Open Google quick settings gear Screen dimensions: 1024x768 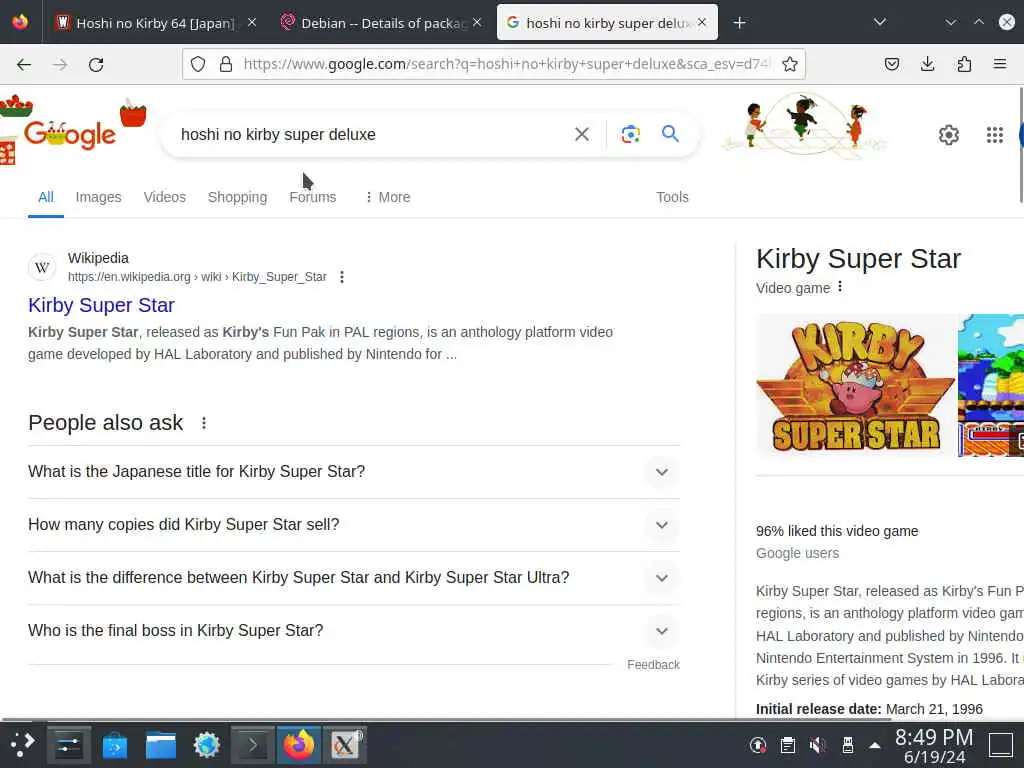click(948, 135)
